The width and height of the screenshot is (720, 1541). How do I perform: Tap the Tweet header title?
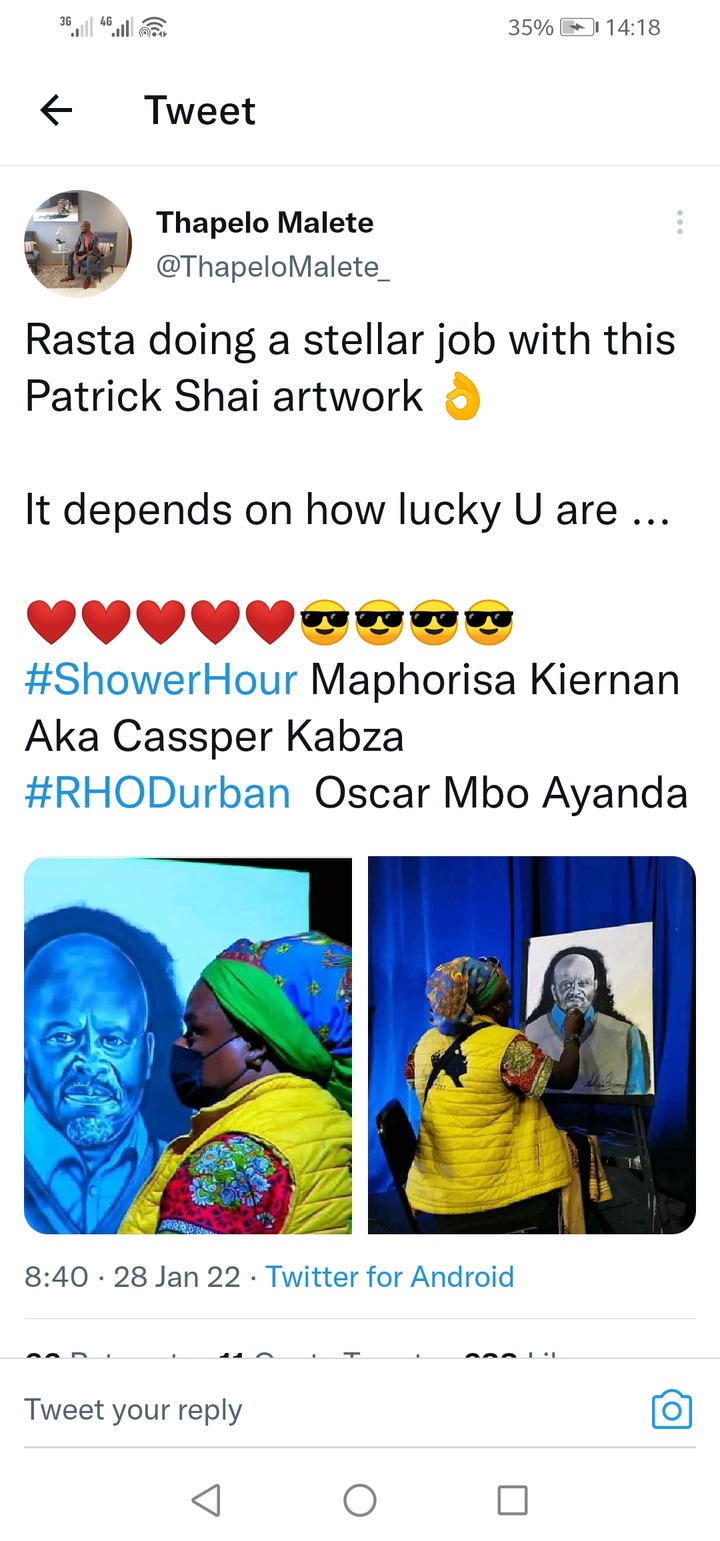tap(200, 110)
